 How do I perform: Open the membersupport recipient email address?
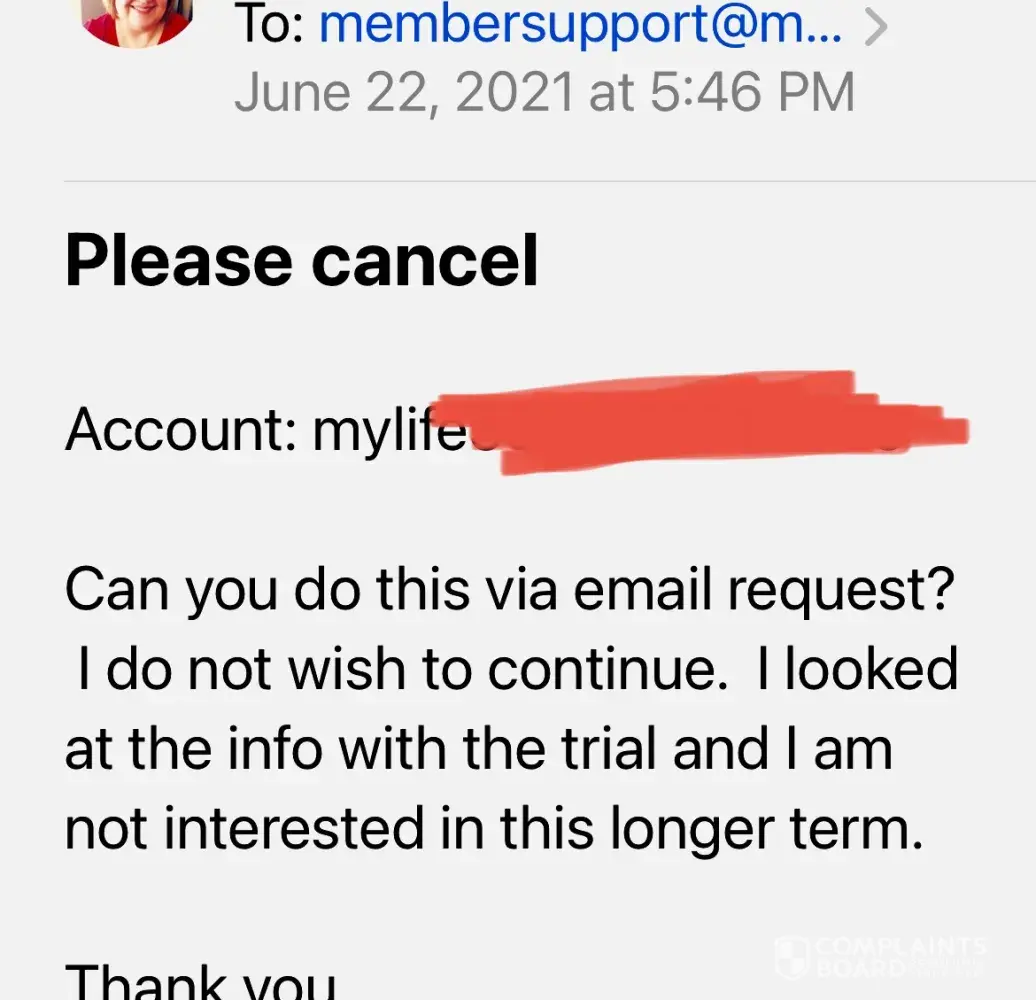point(582,24)
